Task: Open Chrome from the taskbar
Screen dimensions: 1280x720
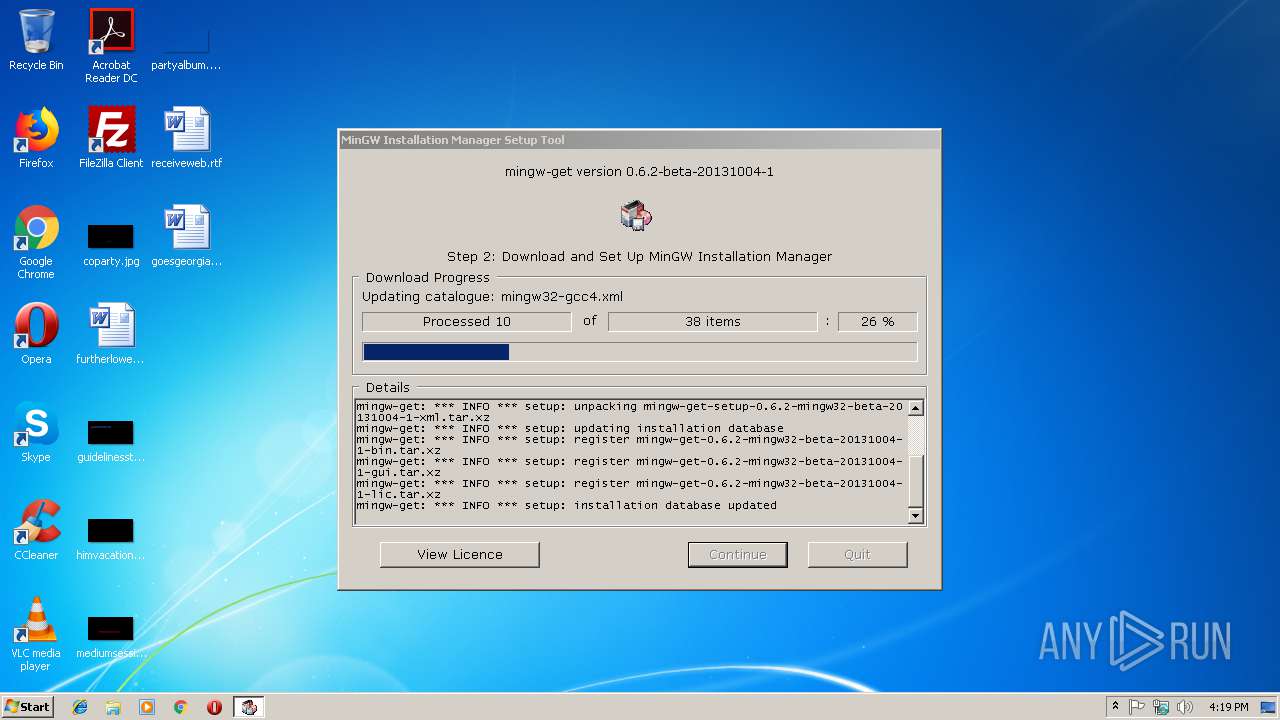Action: (x=181, y=707)
